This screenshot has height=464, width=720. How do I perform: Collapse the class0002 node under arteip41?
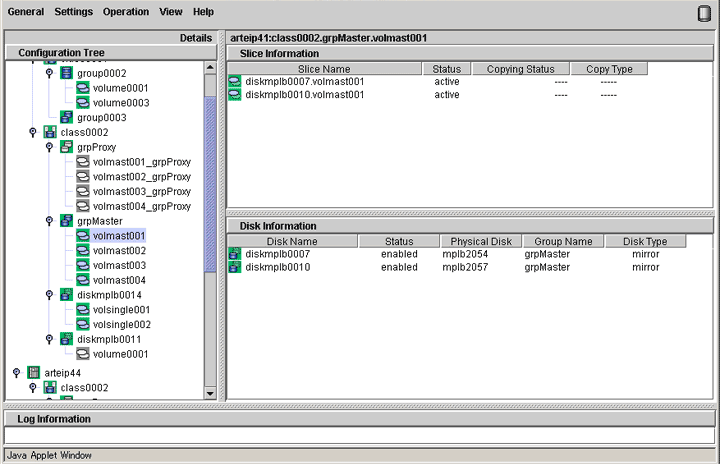pos(33,132)
